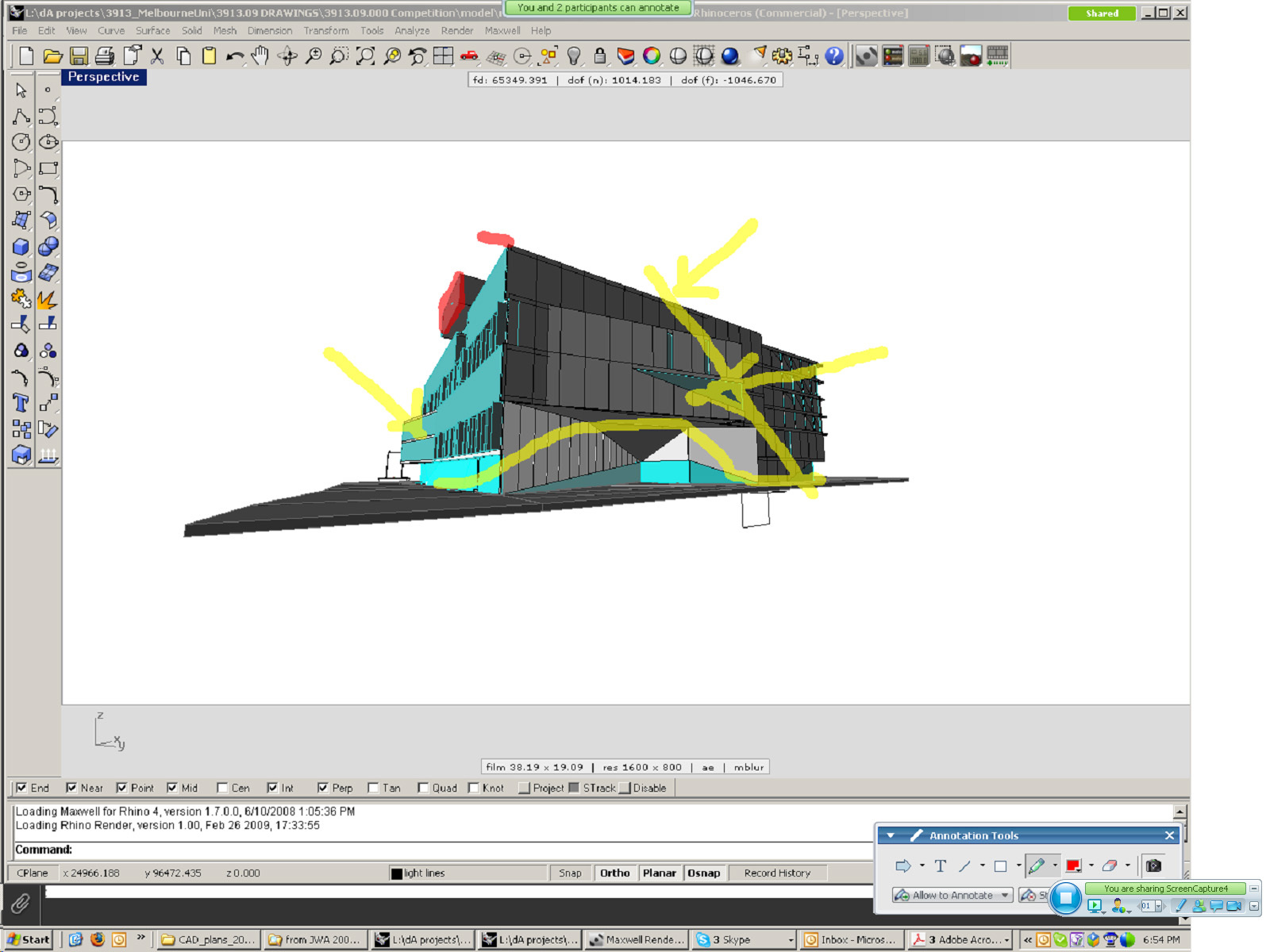
Task: Click the light bulb icon
Action: [574, 56]
